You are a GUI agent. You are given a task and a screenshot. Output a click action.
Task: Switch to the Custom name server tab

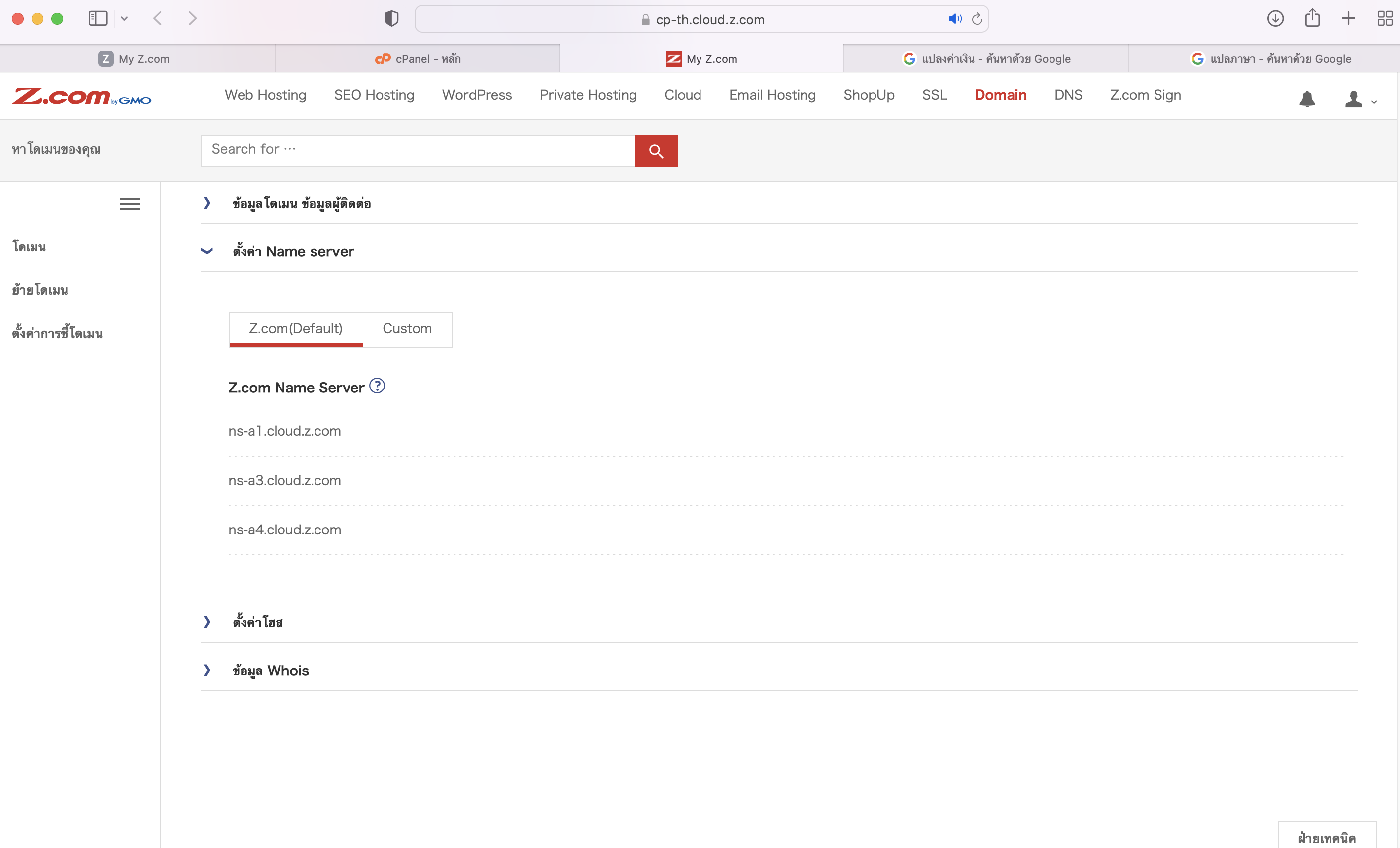coord(407,329)
